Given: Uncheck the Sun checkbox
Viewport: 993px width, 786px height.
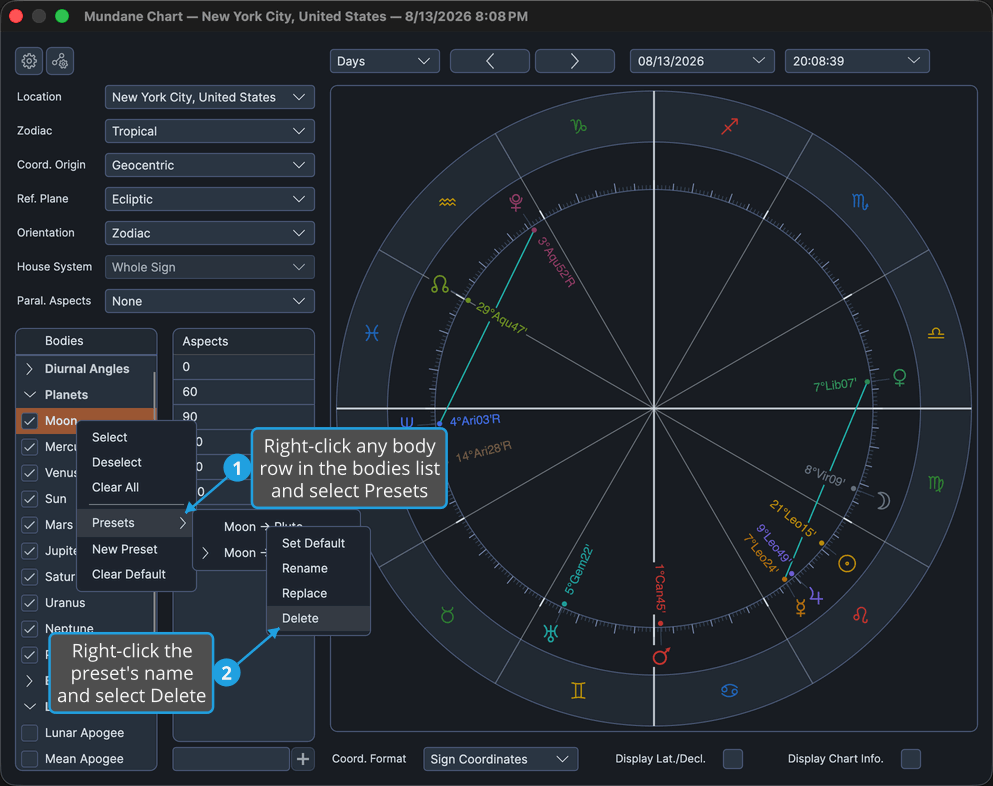Looking at the screenshot, I should (x=29, y=499).
